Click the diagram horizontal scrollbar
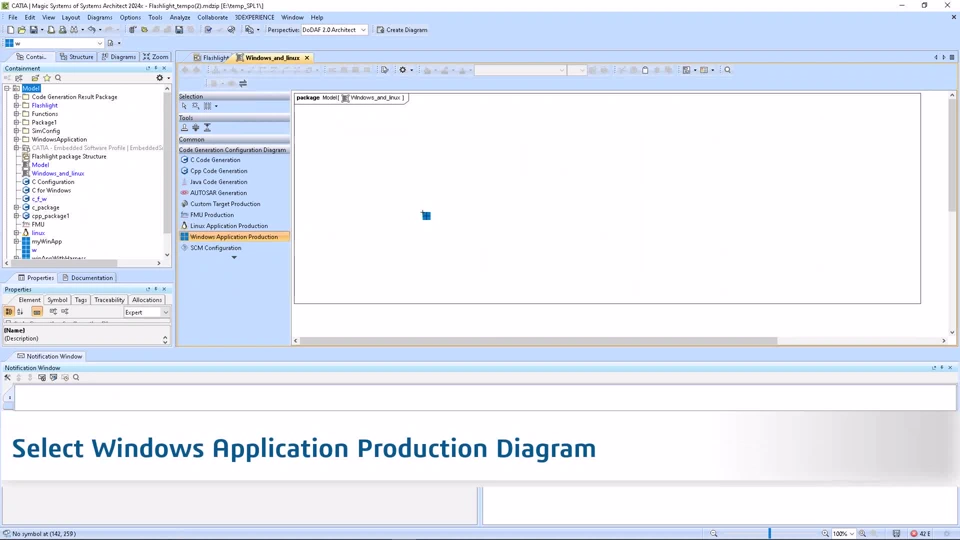 538,341
